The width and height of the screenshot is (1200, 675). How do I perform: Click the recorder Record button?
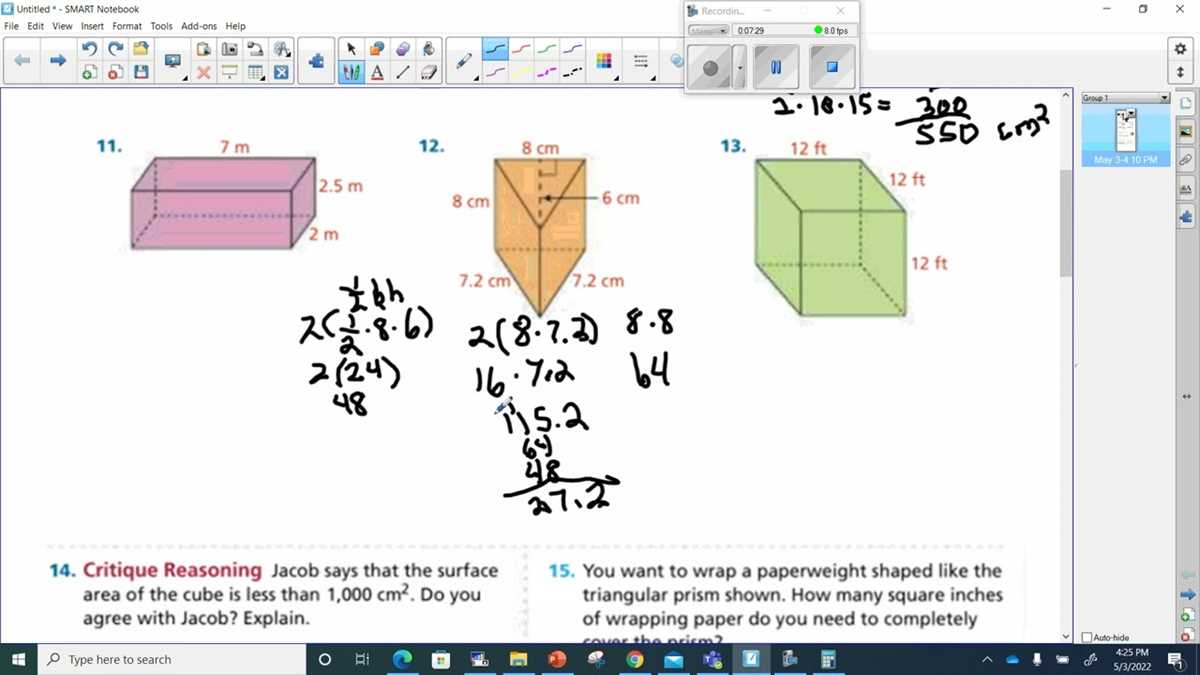711,67
